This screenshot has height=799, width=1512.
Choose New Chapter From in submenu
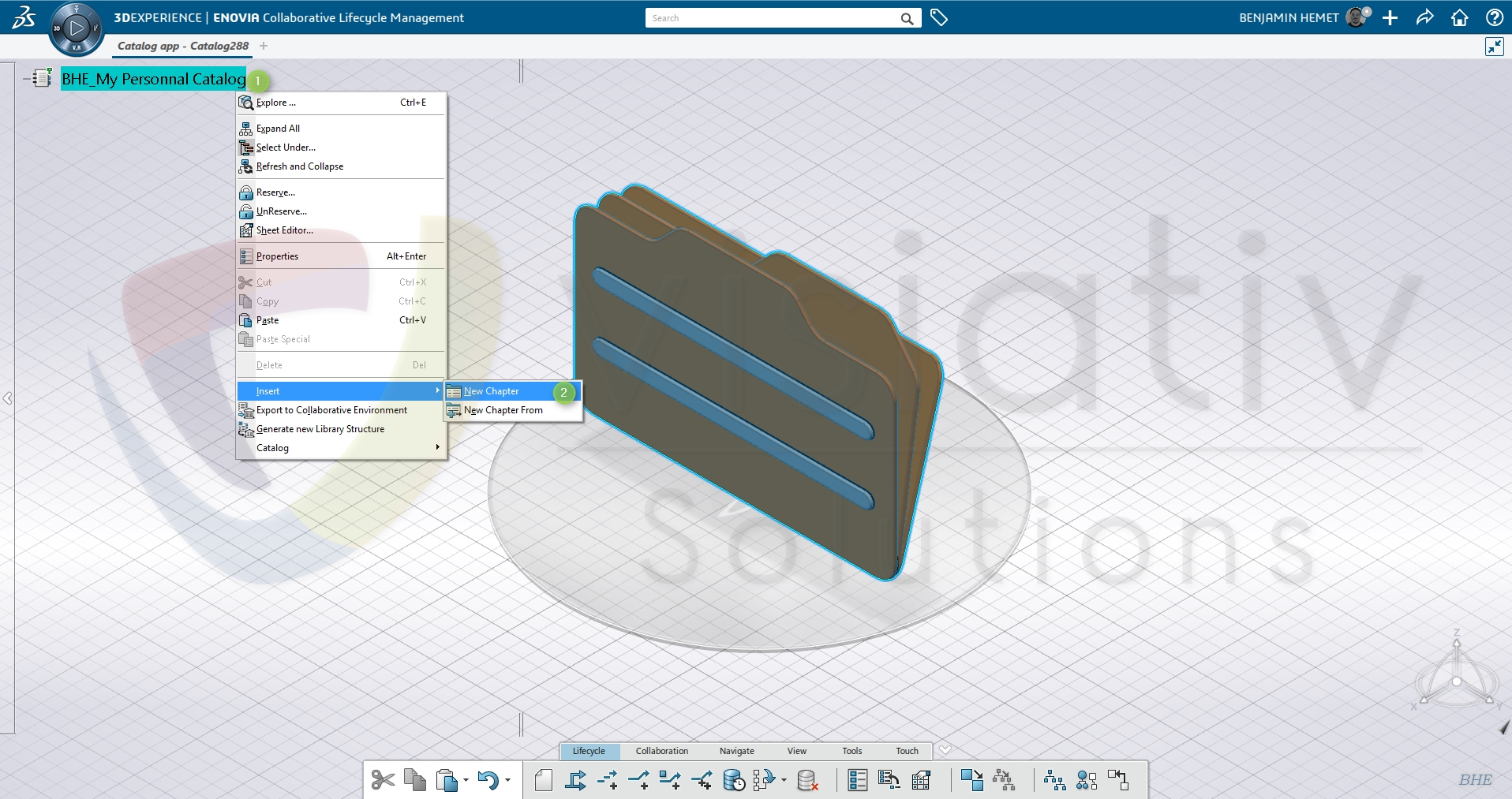[x=513, y=410]
